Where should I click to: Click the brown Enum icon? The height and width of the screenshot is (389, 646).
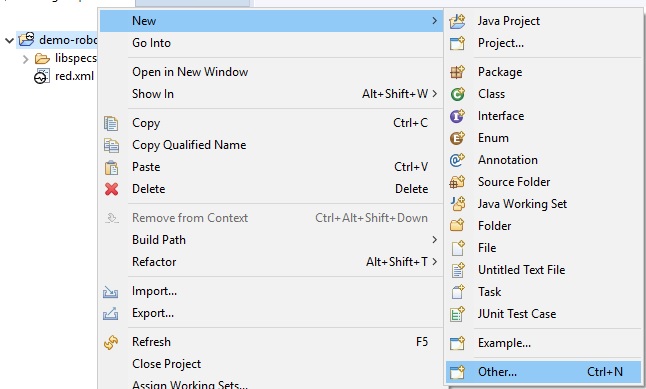click(457, 138)
